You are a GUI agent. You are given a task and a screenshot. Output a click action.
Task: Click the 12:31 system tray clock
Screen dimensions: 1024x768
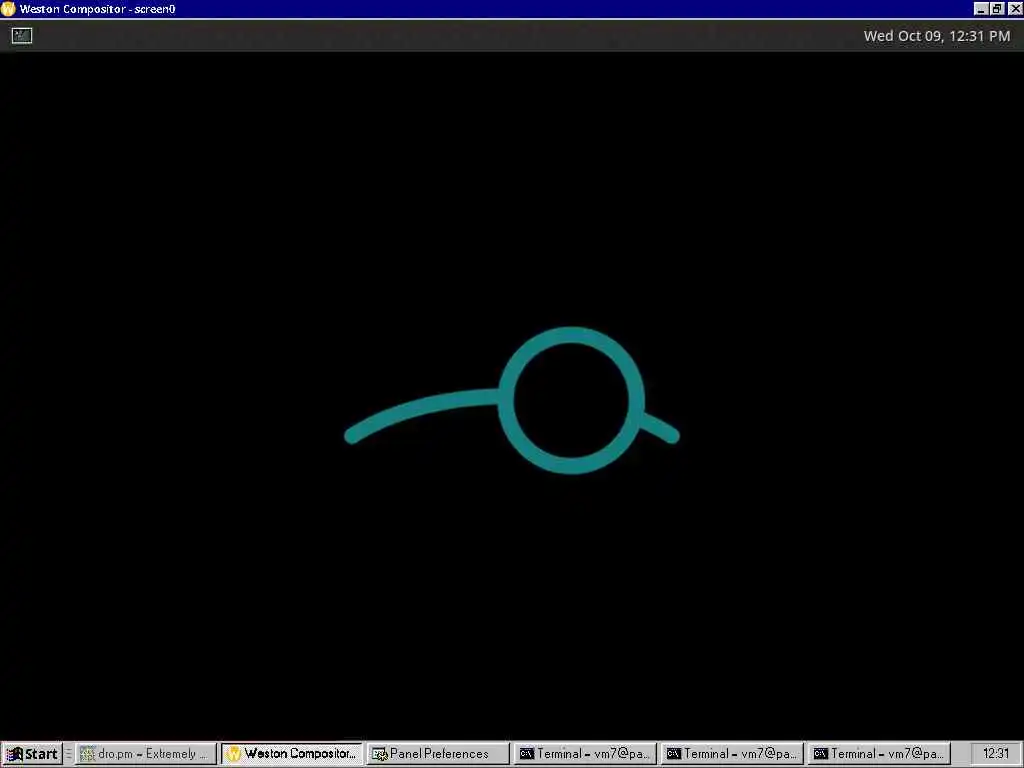[995, 754]
